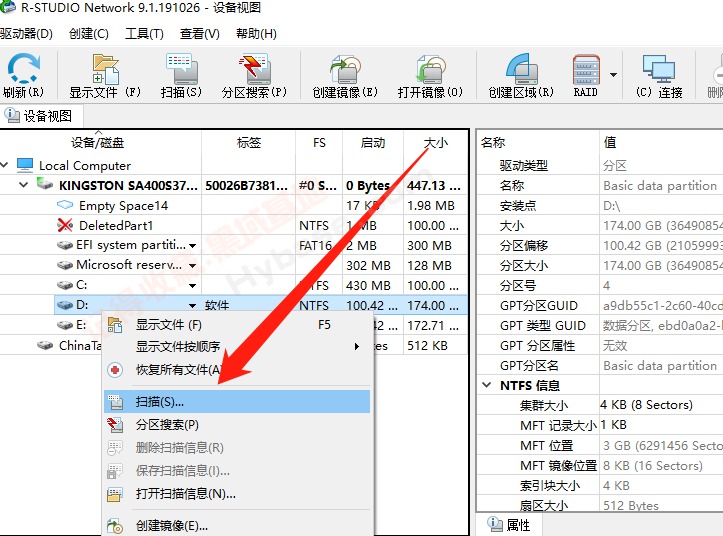The height and width of the screenshot is (536, 723).
Task: Choose 恢复所有文件 from the context menu
Action: [179, 370]
